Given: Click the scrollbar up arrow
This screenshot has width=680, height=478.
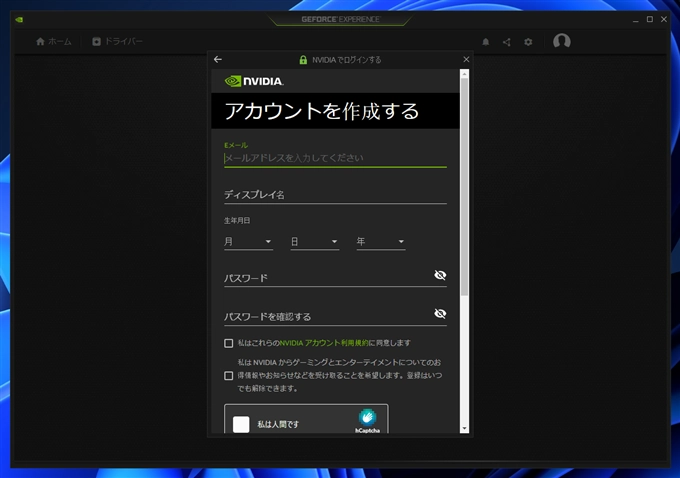Looking at the screenshot, I should pyautogui.click(x=464, y=74).
